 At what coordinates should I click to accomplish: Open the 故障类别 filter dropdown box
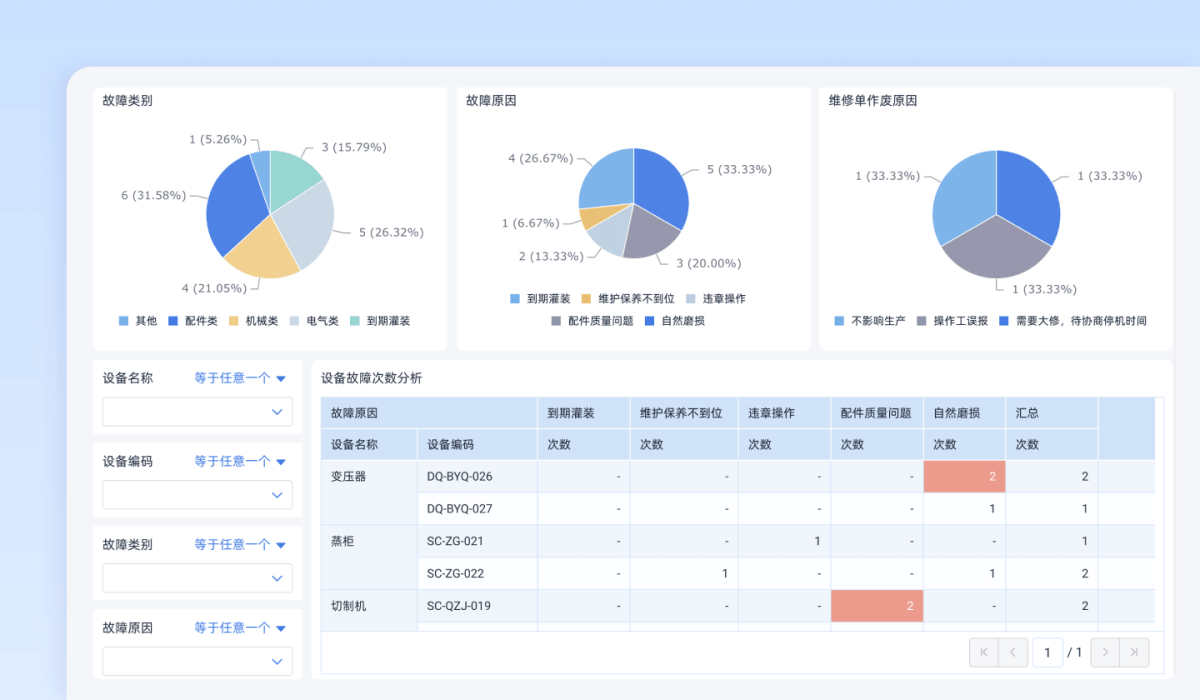click(x=197, y=578)
